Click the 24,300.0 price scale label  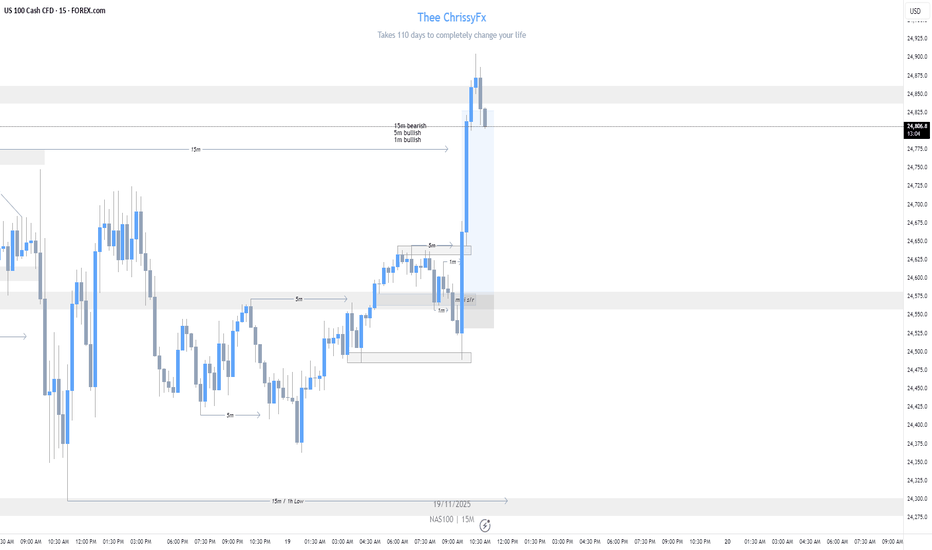coord(916,498)
